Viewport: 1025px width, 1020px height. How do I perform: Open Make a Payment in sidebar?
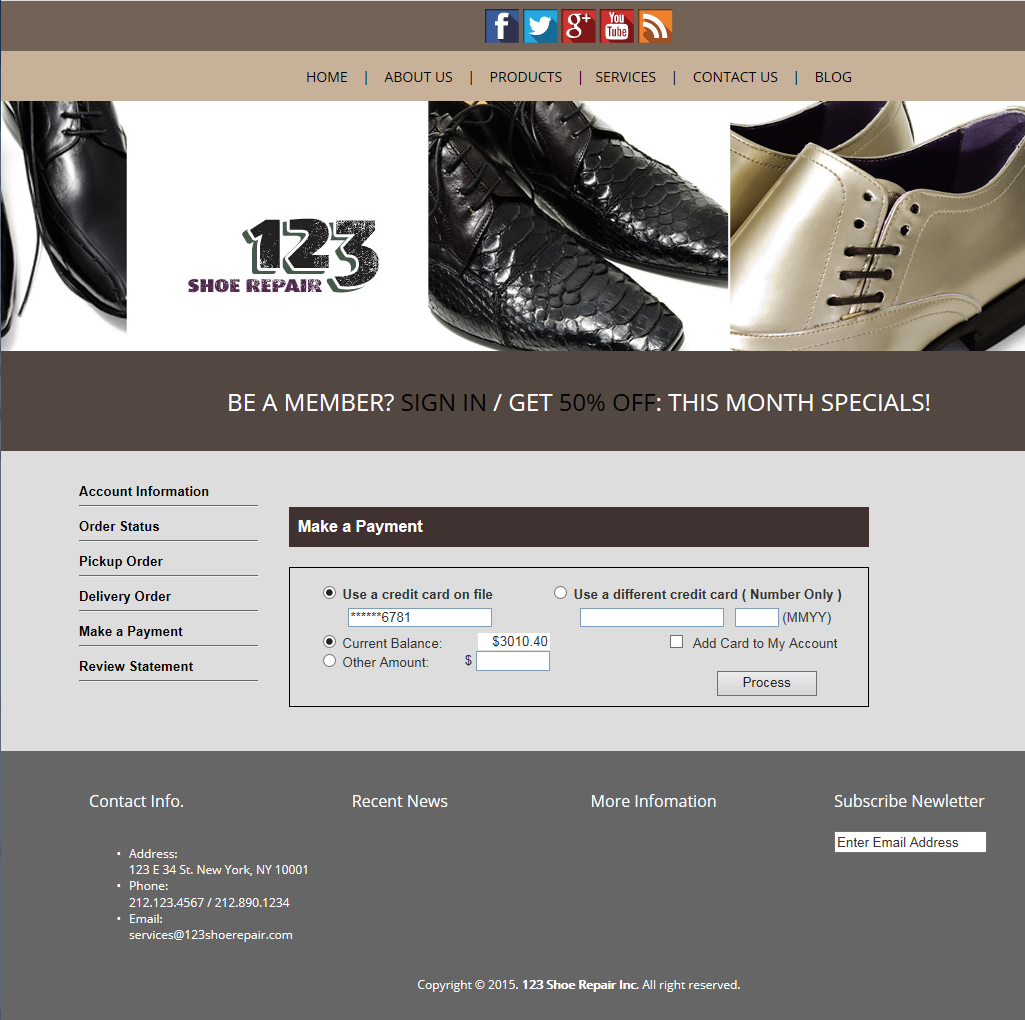[131, 631]
